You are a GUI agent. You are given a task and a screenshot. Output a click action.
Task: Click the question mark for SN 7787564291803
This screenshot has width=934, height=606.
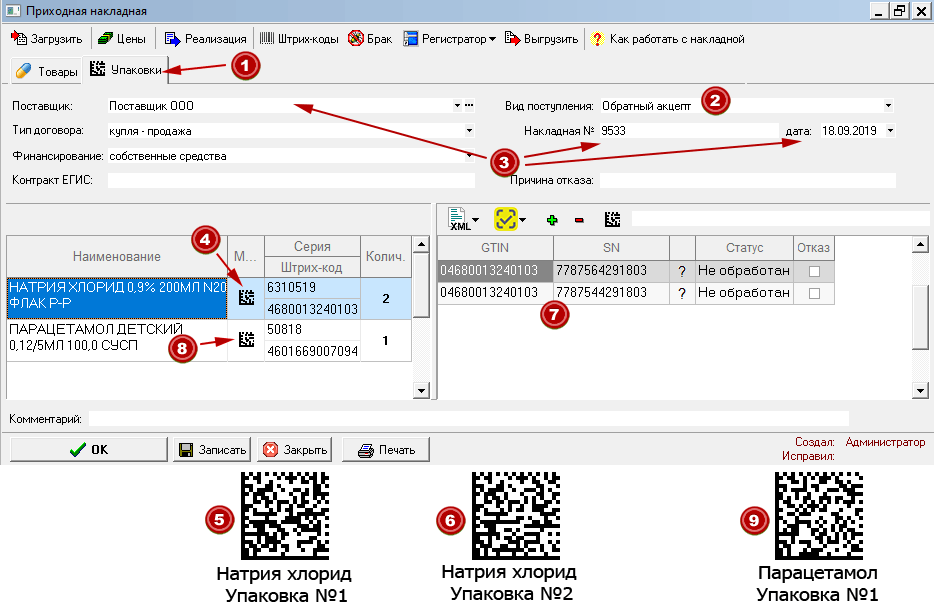[x=682, y=271]
